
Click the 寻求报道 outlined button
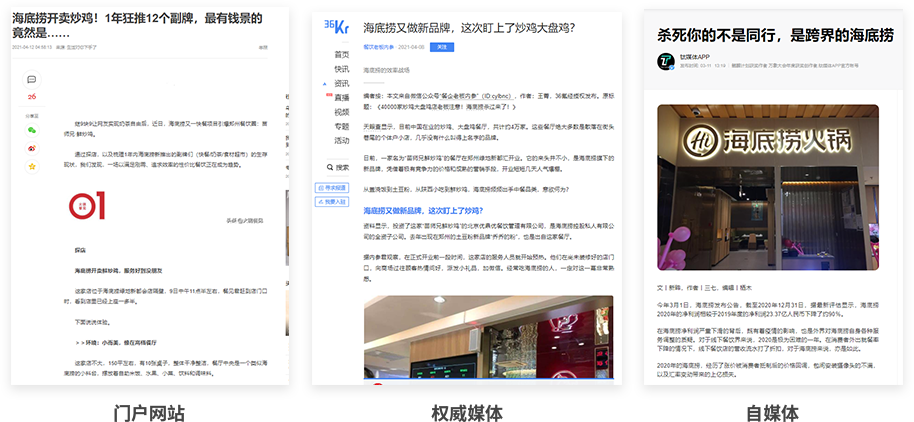coord(332,188)
